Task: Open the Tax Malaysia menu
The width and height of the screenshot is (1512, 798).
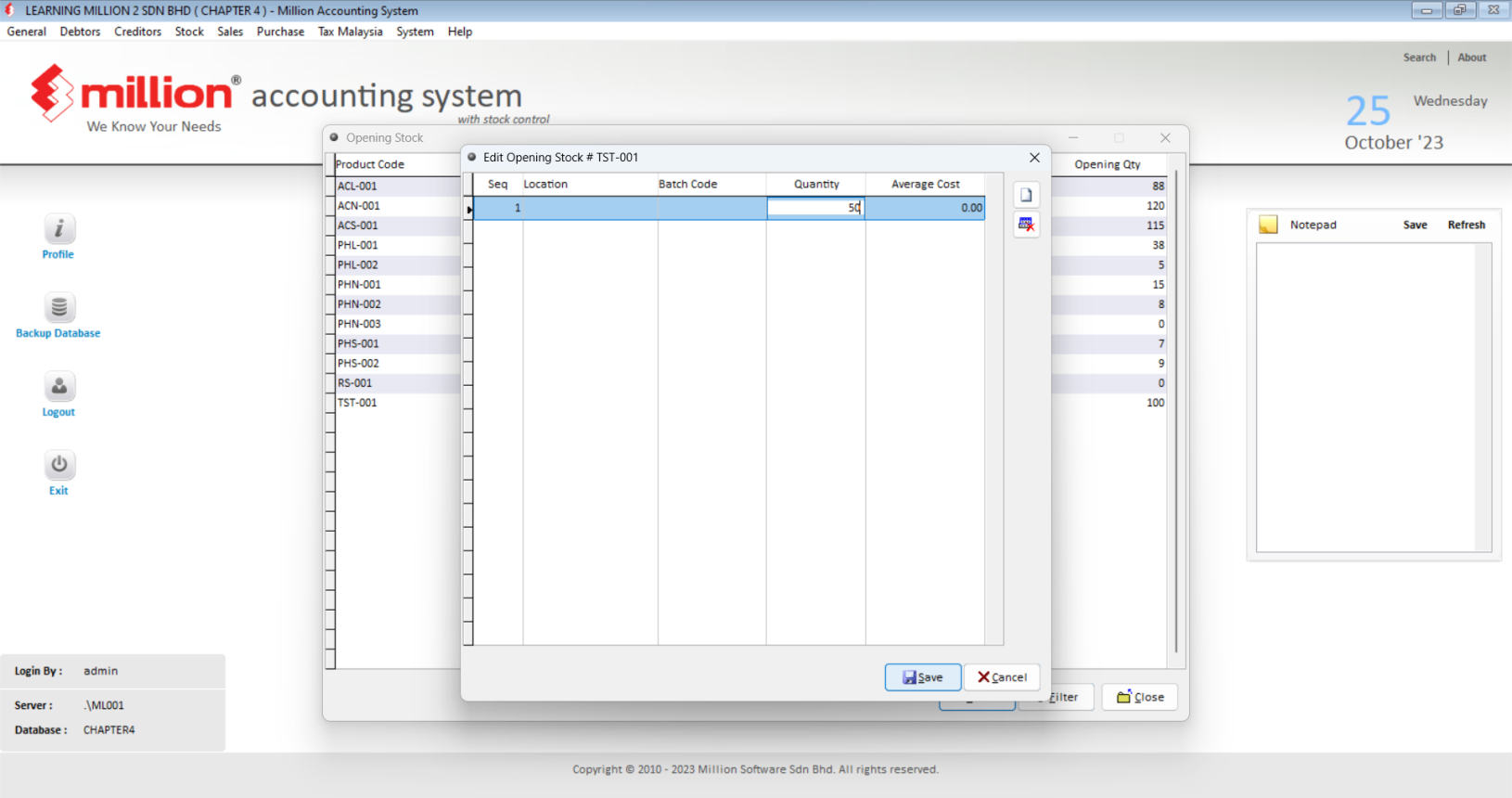Action: click(x=351, y=32)
